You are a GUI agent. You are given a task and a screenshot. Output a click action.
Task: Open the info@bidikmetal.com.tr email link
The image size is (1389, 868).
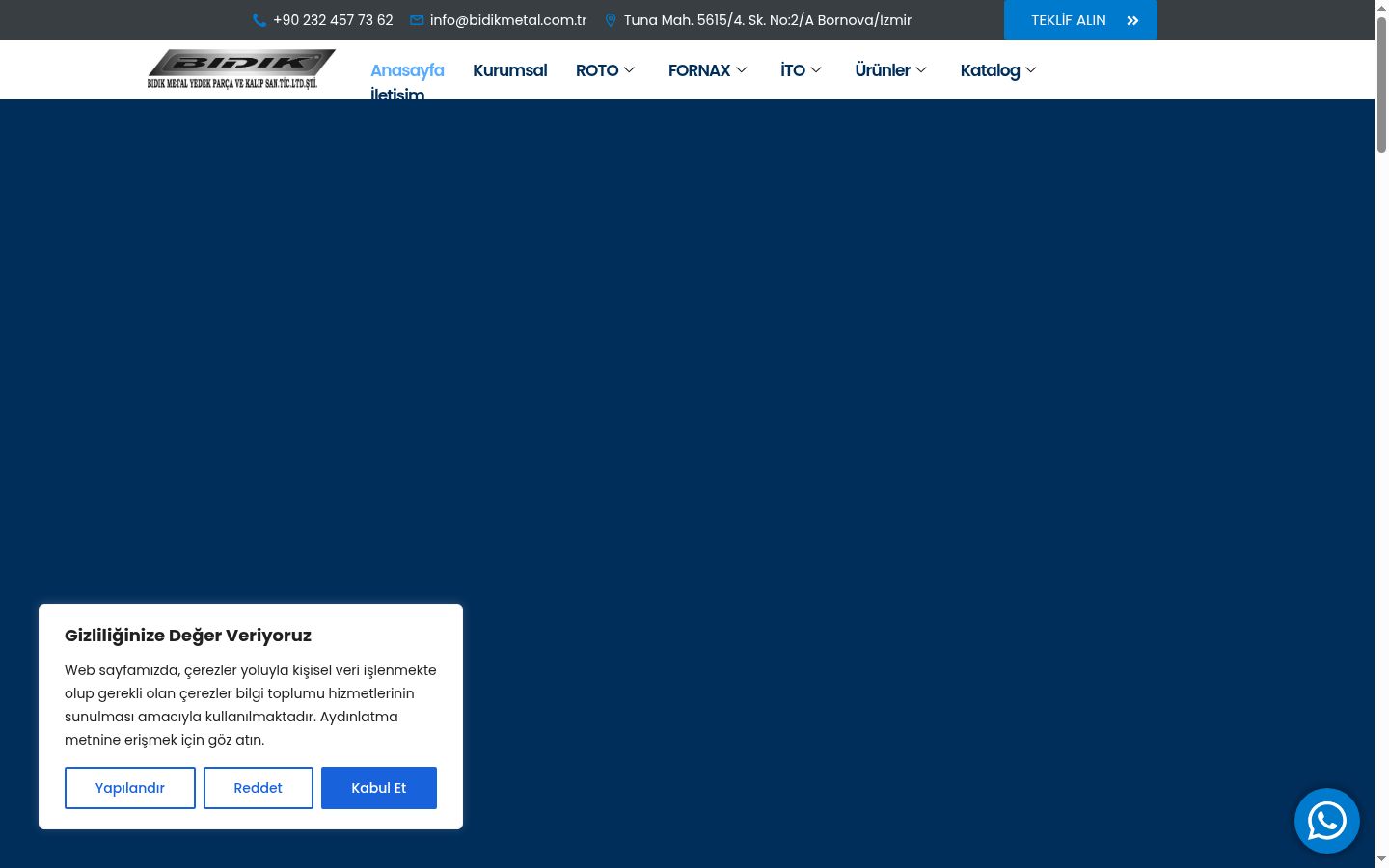(x=508, y=20)
